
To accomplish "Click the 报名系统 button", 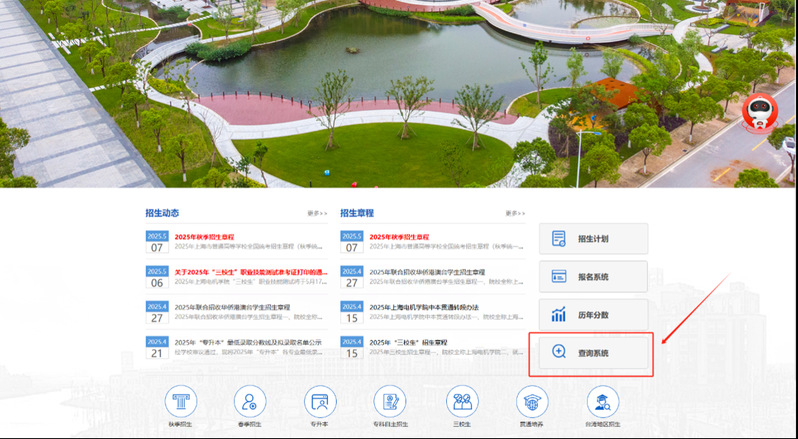I will (593, 277).
